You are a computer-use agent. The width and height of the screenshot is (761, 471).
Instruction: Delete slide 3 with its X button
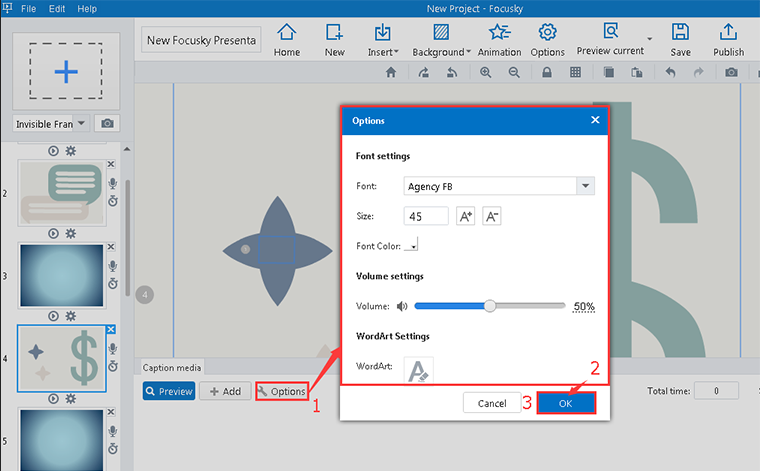click(x=111, y=247)
